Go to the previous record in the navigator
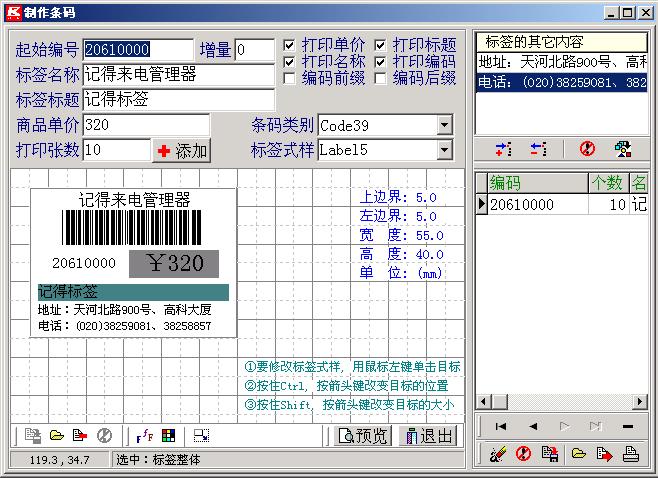The image size is (658, 478). pos(533,426)
